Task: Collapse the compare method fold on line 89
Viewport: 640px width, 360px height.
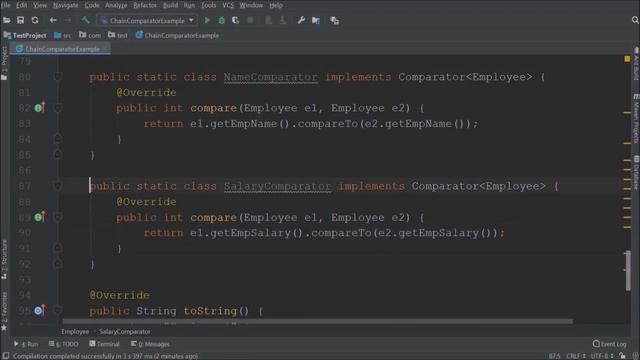Action: 58,217
